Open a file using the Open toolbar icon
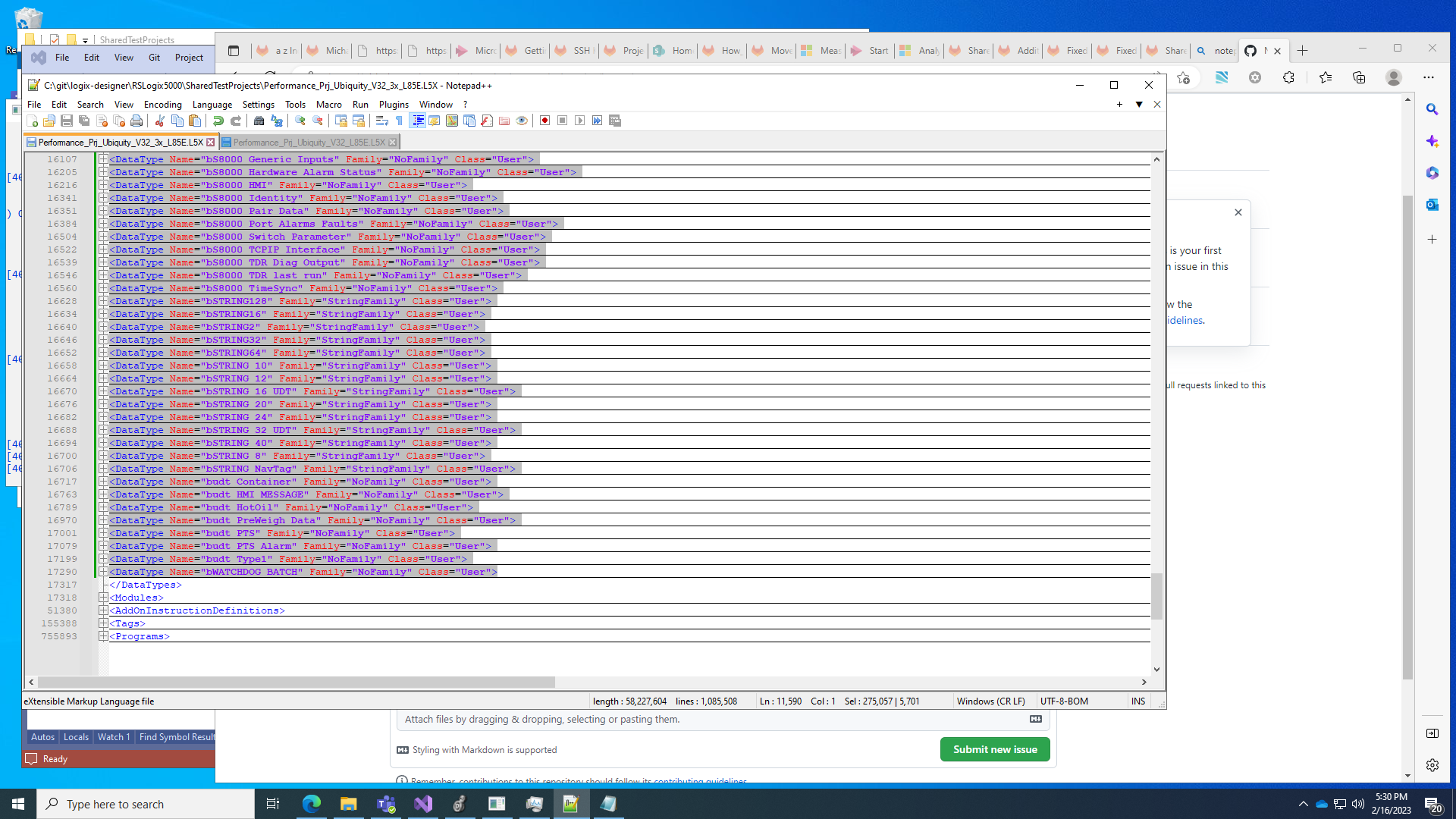 (49, 120)
